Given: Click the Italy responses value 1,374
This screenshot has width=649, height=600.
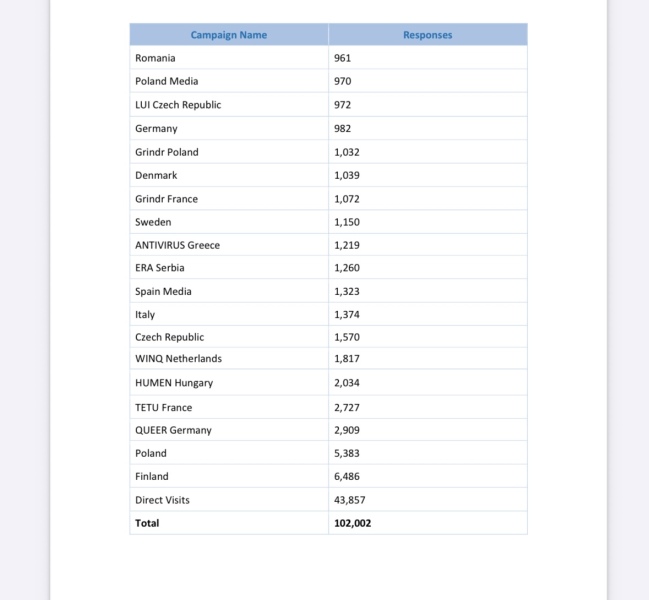Looking at the screenshot, I should pyautogui.click(x=347, y=315).
